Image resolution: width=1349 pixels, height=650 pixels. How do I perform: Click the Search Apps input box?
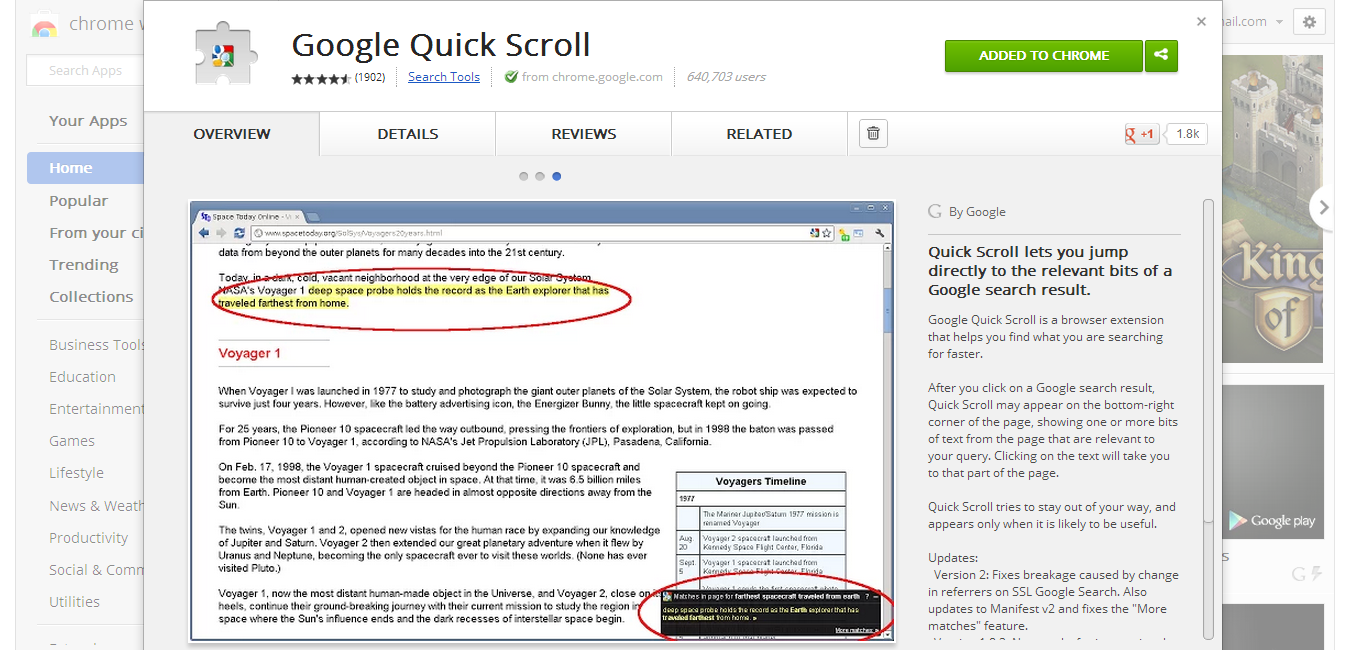point(85,70)
